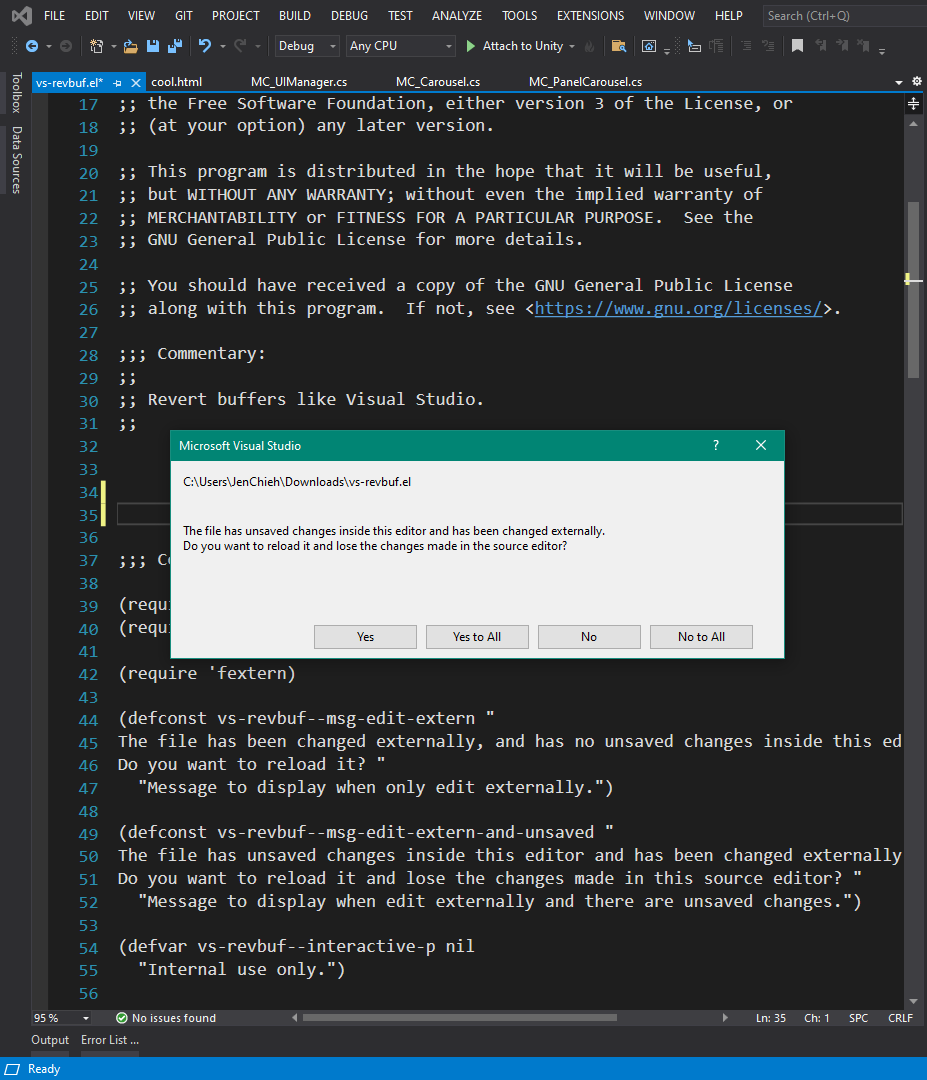Click the vertical scrollbar thumb
This screenshot has height=1080, width=927.
coord(913,289)
